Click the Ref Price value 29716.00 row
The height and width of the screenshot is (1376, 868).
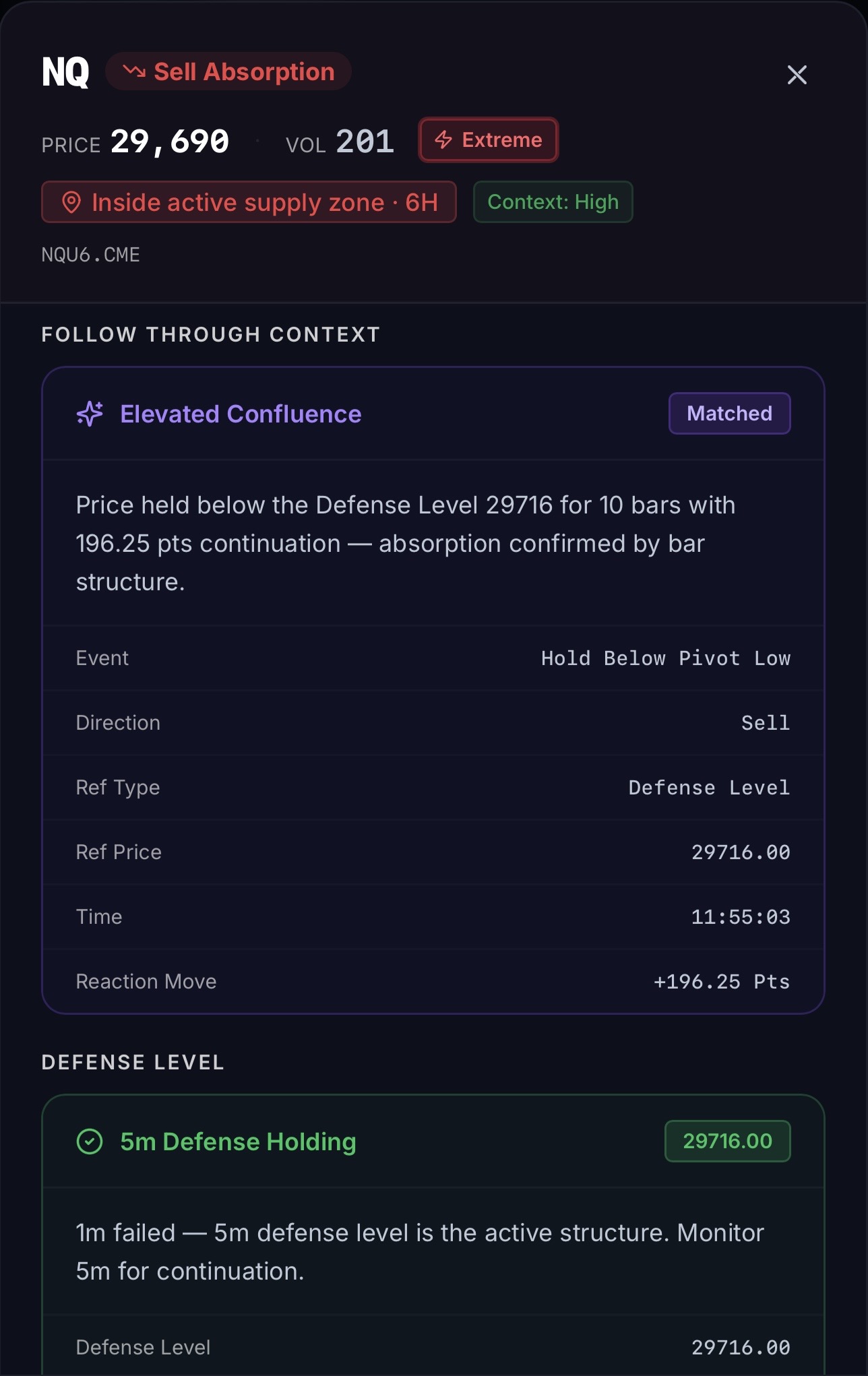click(x=433, y=852)
